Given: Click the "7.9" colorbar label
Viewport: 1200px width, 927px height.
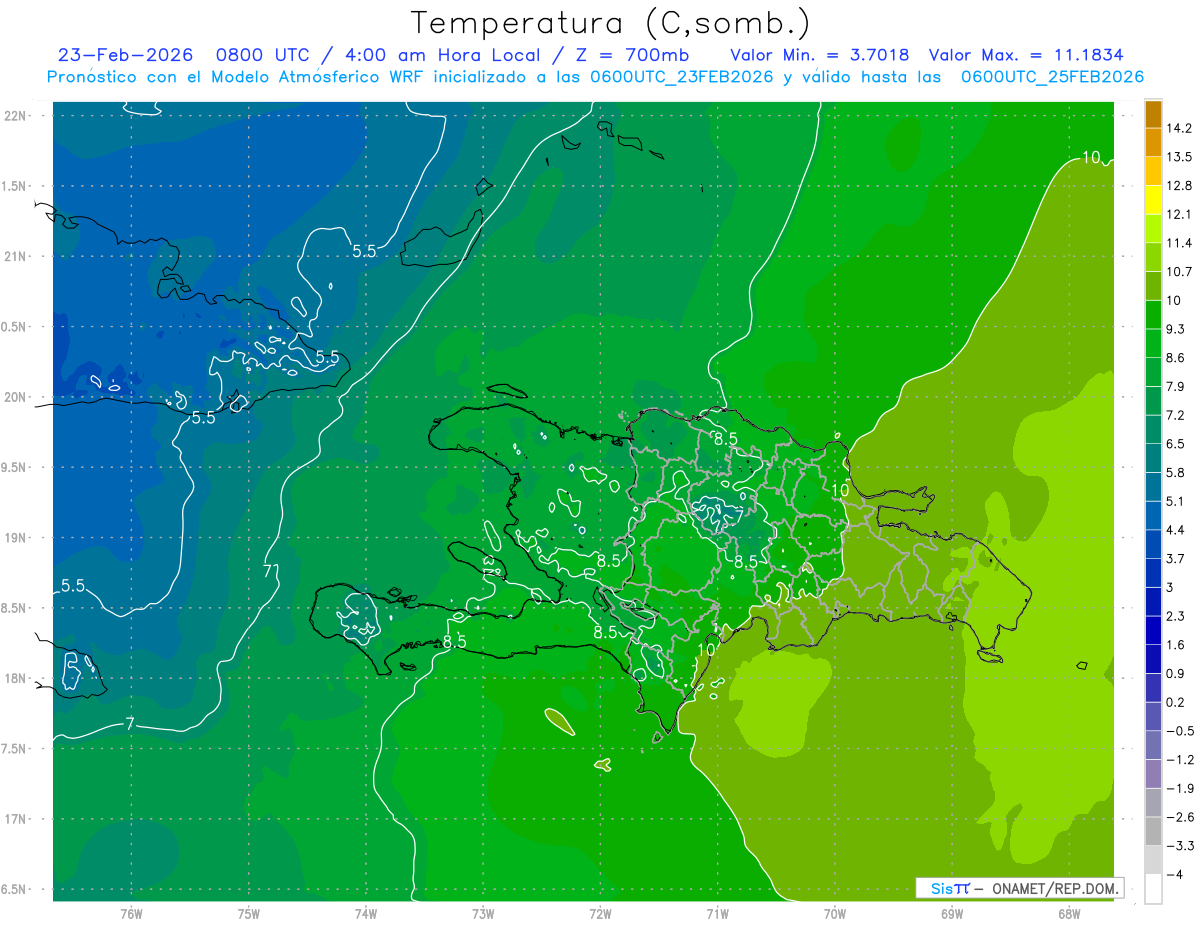Looking at the screenshot, I should coord(1176,386).
